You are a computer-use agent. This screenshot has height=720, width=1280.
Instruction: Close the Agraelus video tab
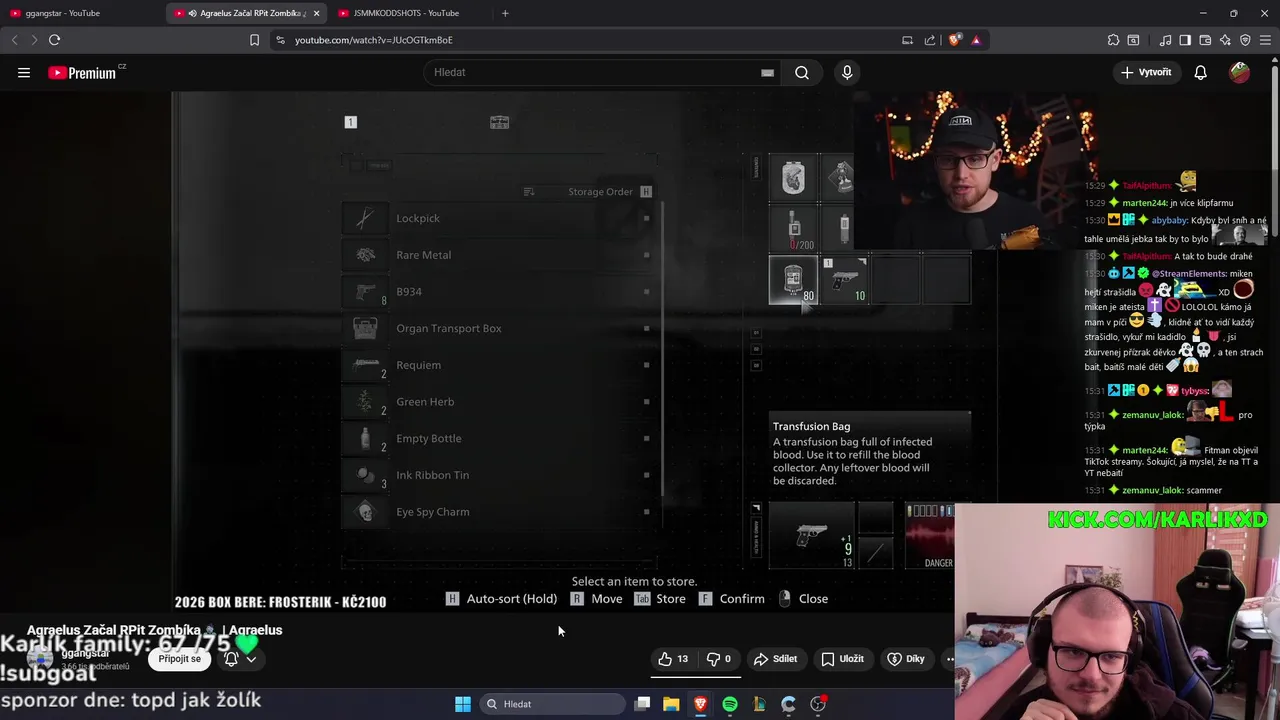tap(316, 13)
